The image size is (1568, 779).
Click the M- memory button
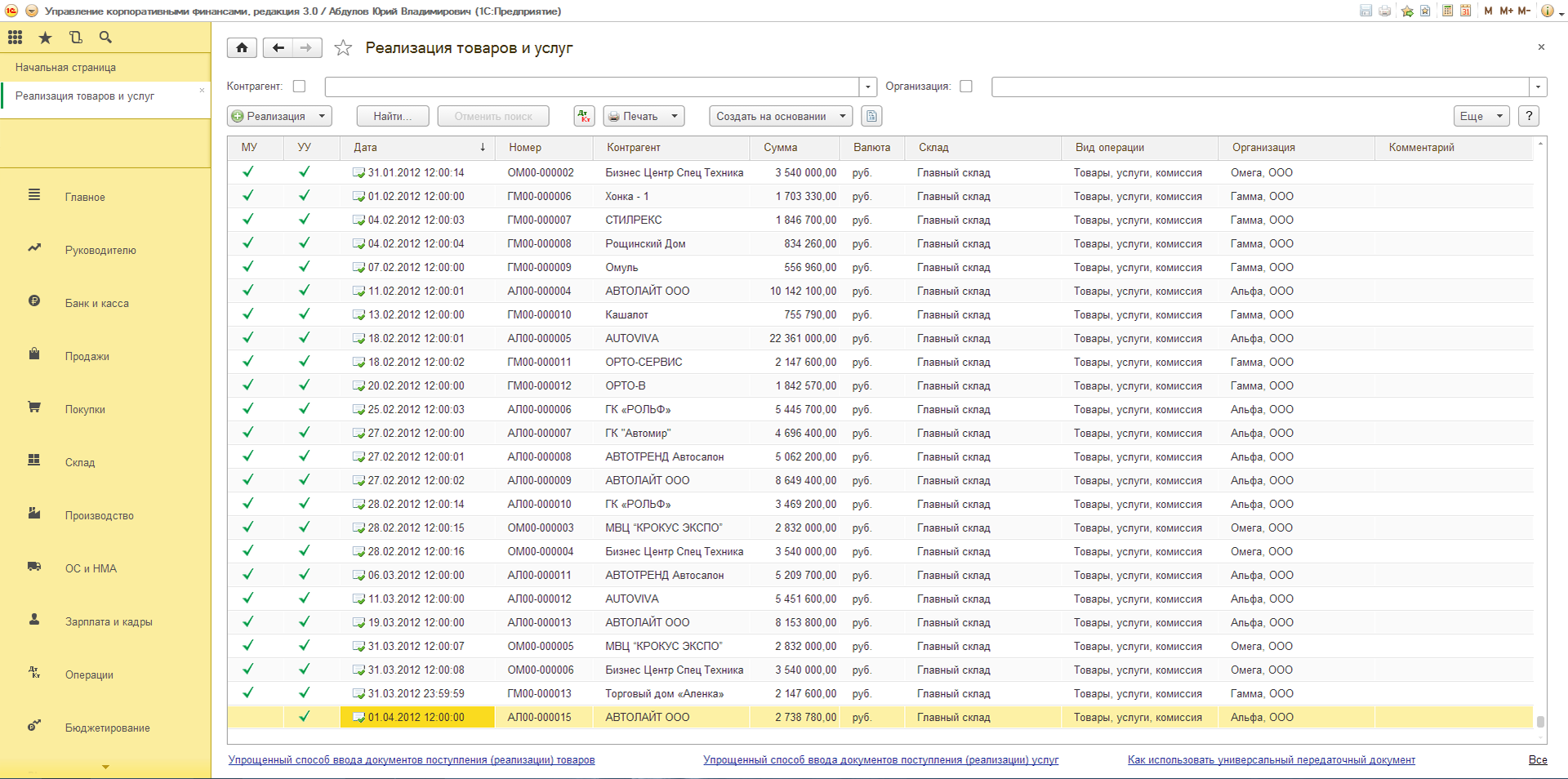point(1524,11)
